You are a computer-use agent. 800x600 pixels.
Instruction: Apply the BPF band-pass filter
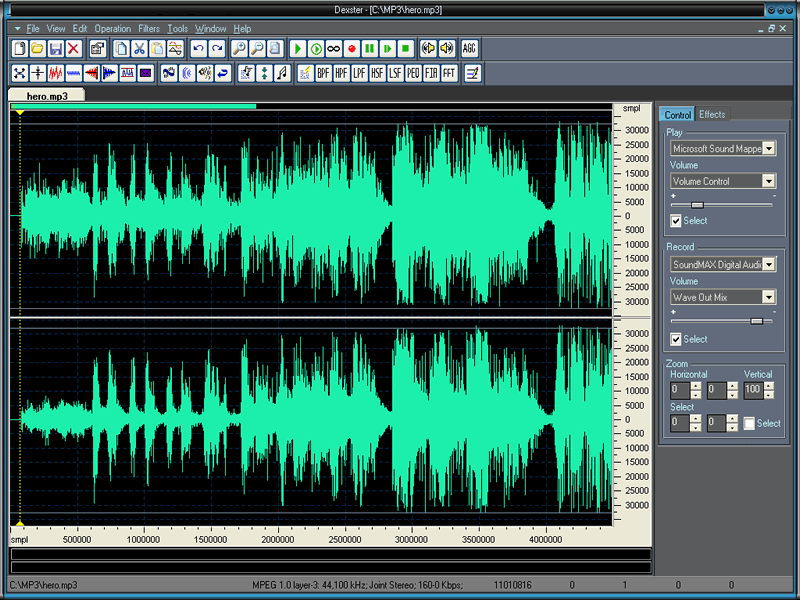pos(323,73)
